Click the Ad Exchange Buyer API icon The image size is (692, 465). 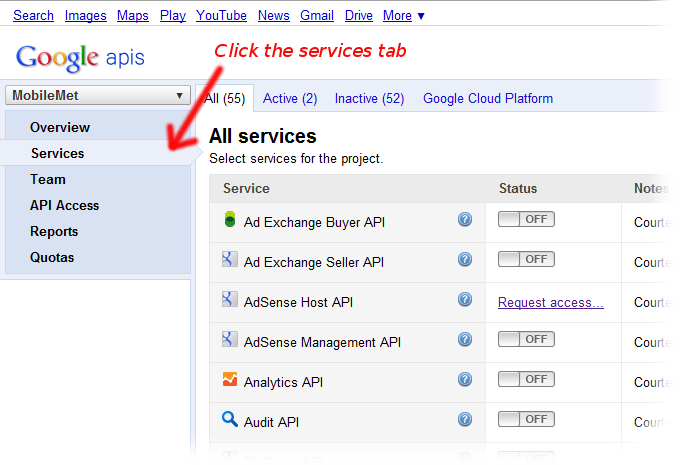click(230, 221)
